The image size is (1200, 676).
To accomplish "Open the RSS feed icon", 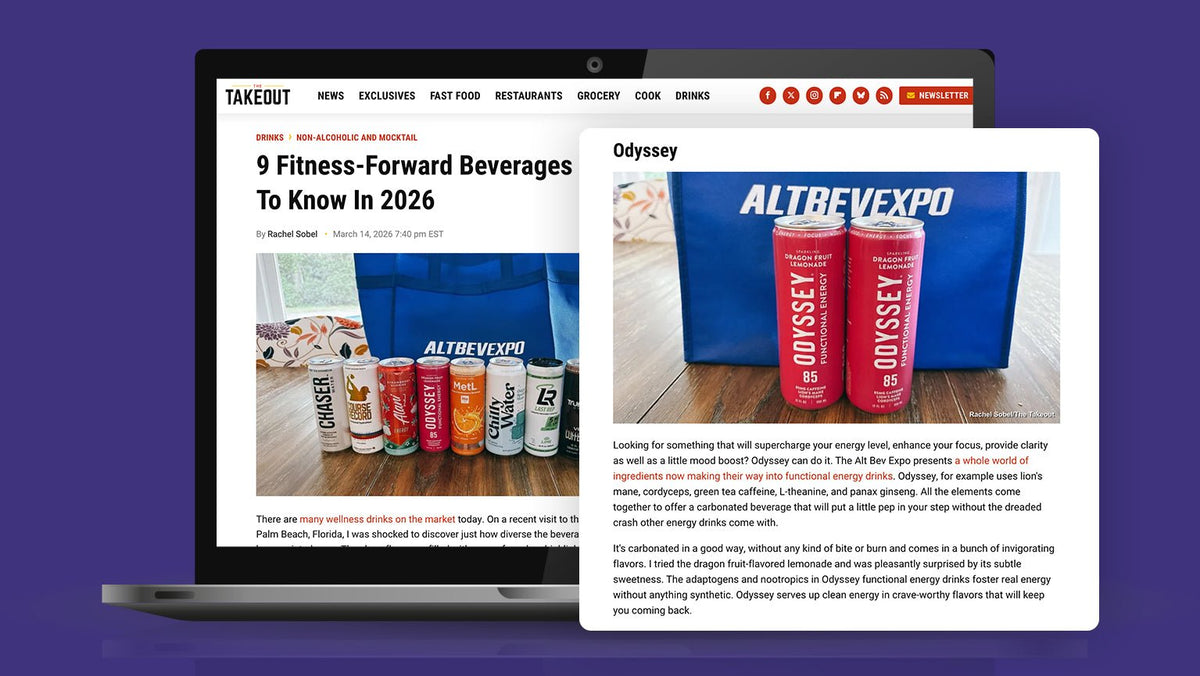I will 884,95.
